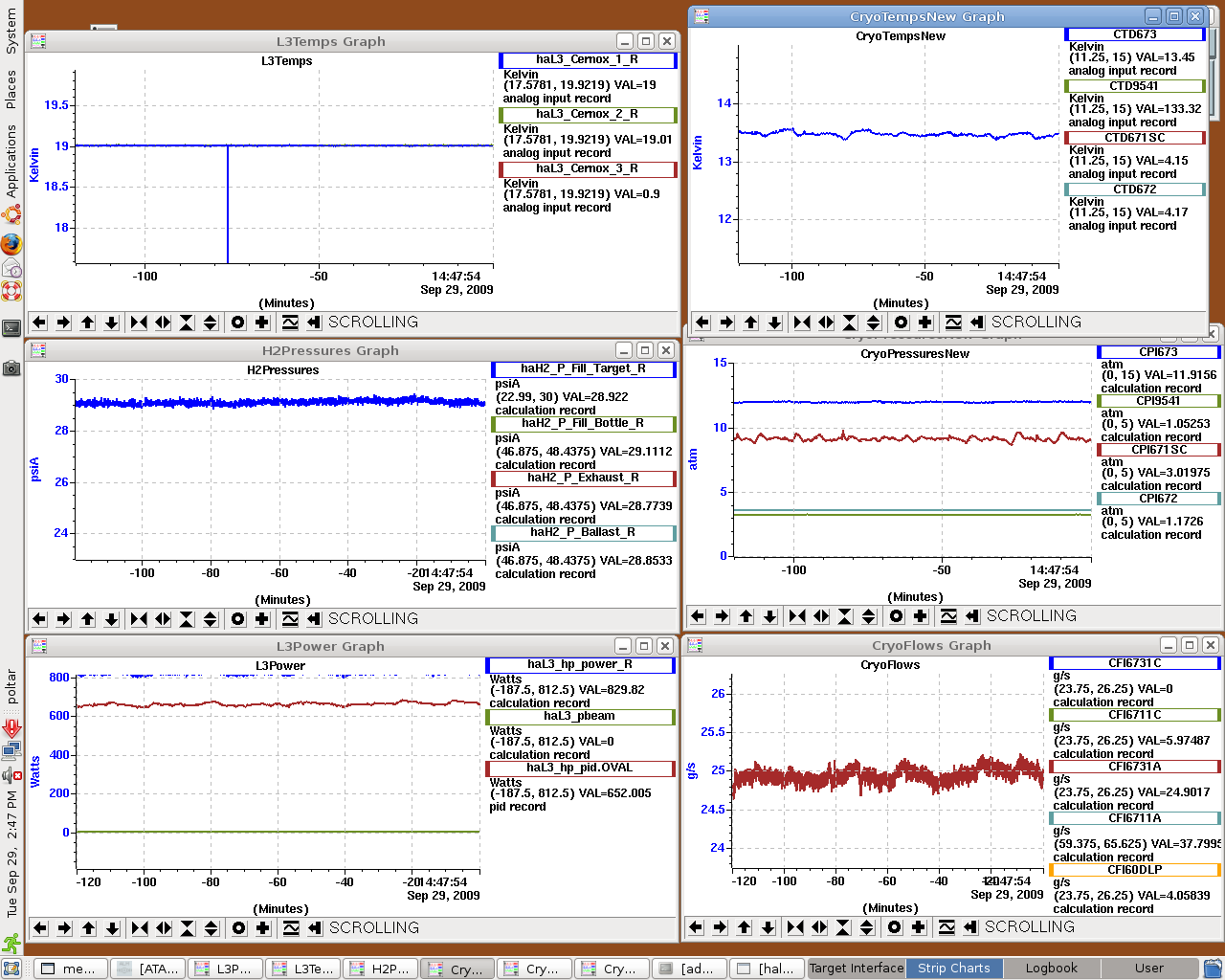Image resolution: width=1225 pixels, height=980 pixels.
Task: Click the volume speaker icon in side panel
Action: 11,774
